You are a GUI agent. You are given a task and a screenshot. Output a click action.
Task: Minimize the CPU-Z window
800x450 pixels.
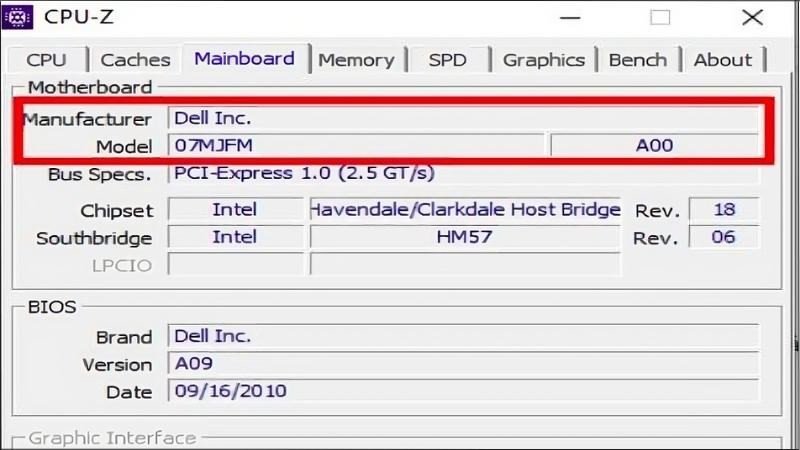[570, 17]
